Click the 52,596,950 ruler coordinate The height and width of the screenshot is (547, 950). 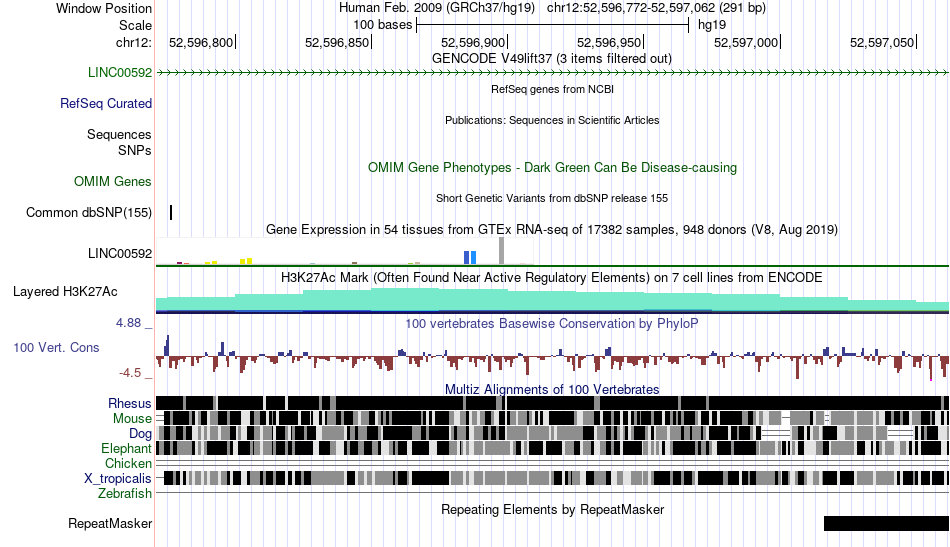tap(609, 42)
